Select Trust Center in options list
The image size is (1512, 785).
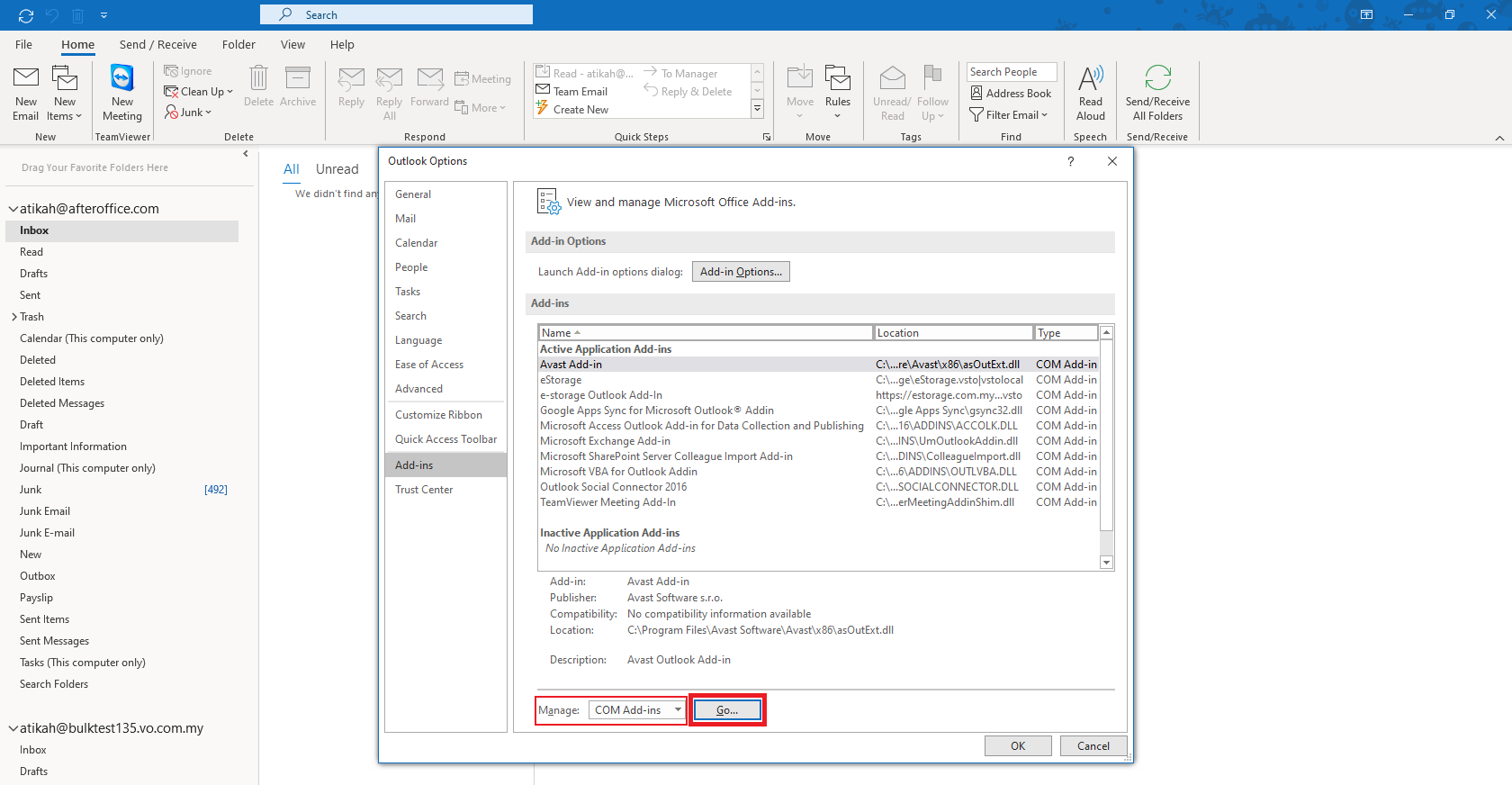pyautogui.click(x=424, y=490)
